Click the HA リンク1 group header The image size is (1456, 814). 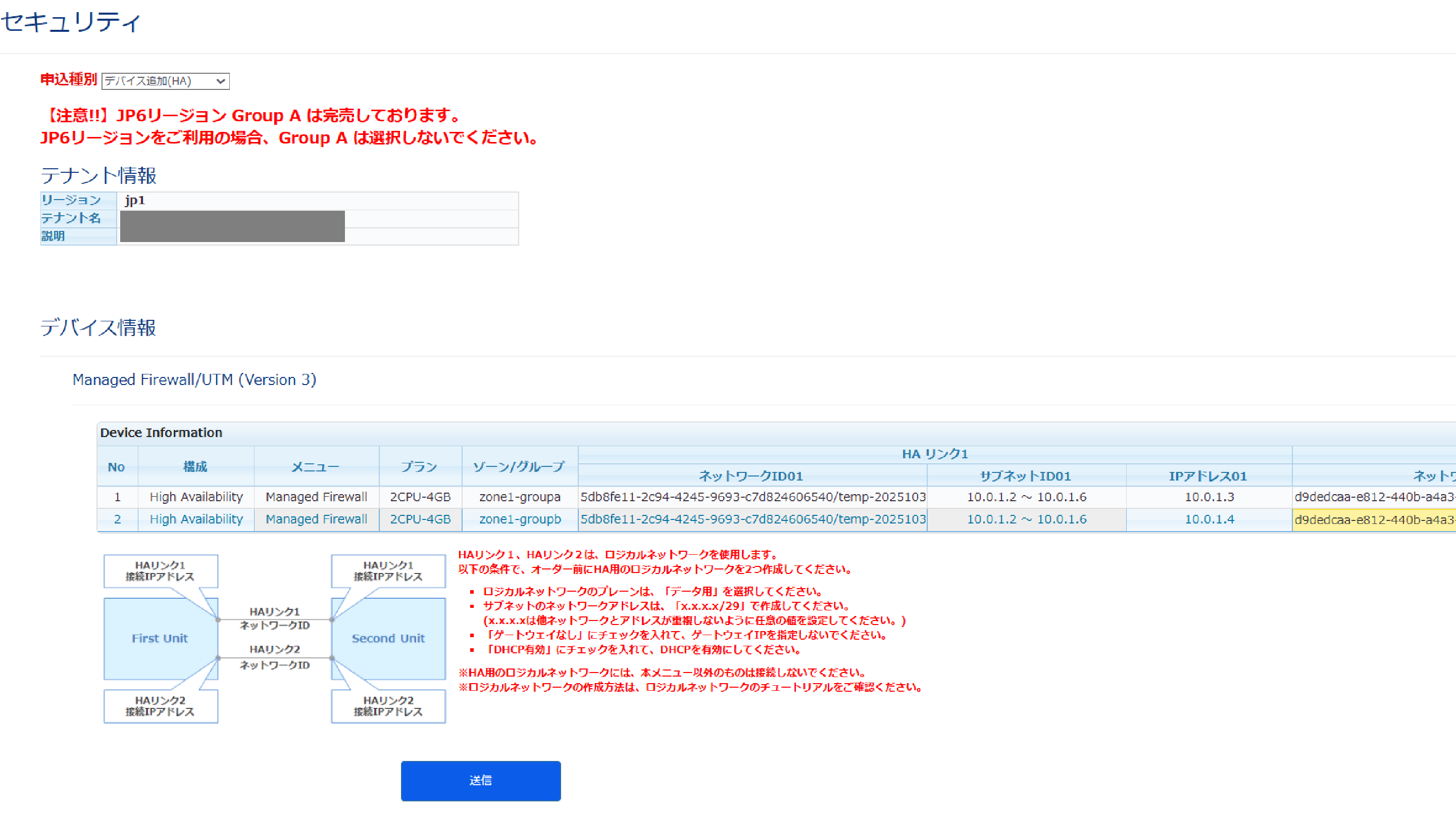coord(934,454)
